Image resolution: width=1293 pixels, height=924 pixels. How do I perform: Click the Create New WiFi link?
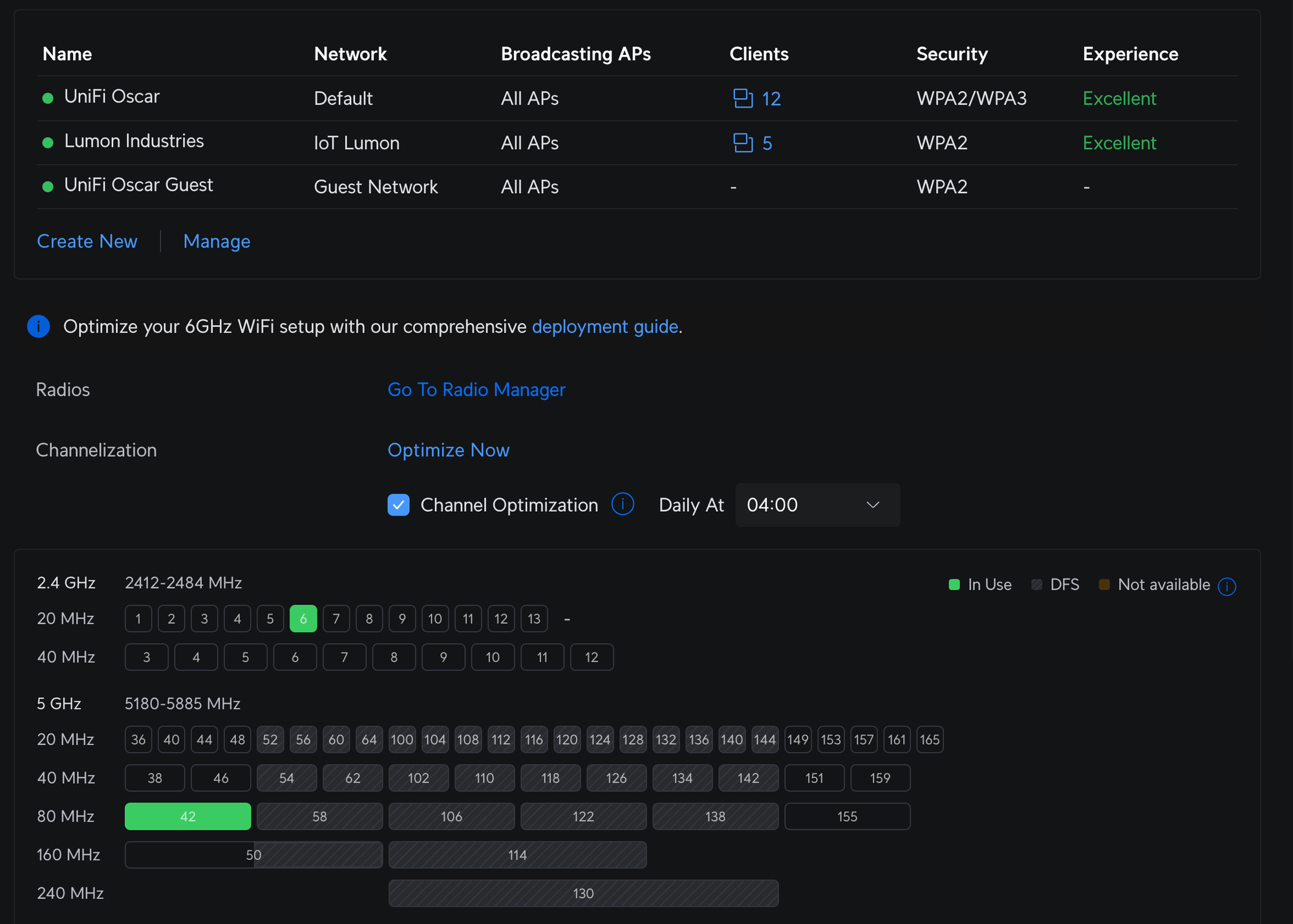point(87,241)
